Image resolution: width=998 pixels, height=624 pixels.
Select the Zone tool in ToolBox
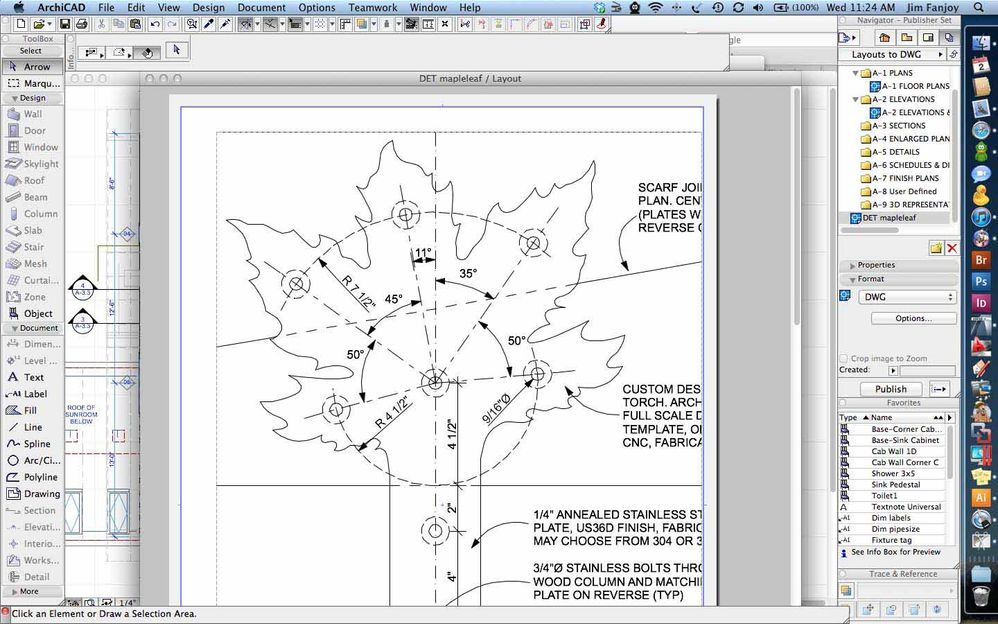tap(32, 297)
